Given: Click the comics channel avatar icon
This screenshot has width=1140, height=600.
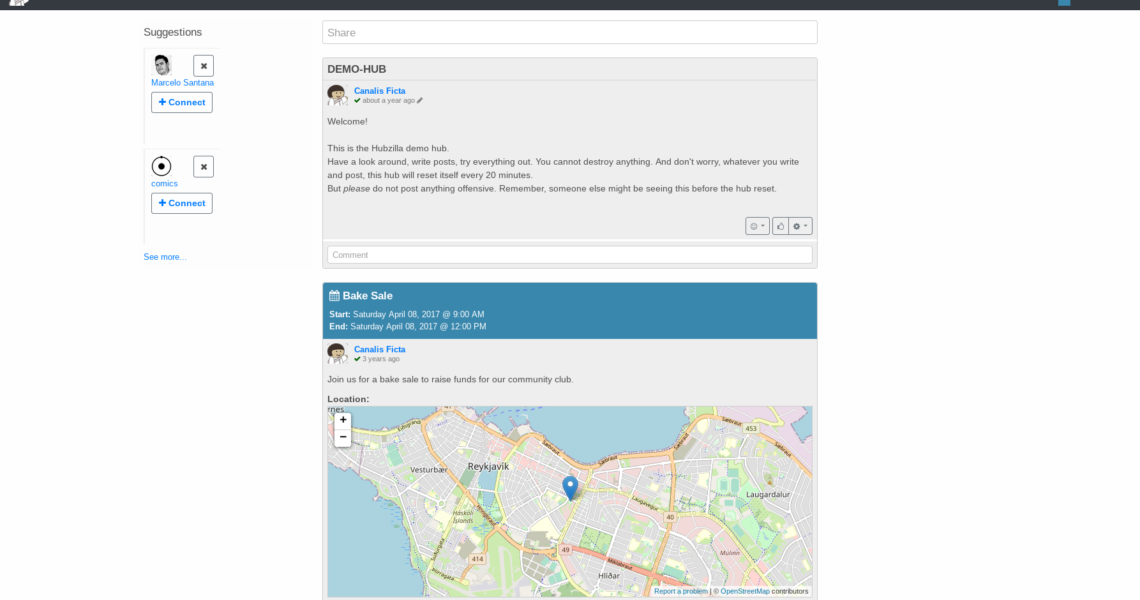Looking at the screenshot, I should point(162,166).
